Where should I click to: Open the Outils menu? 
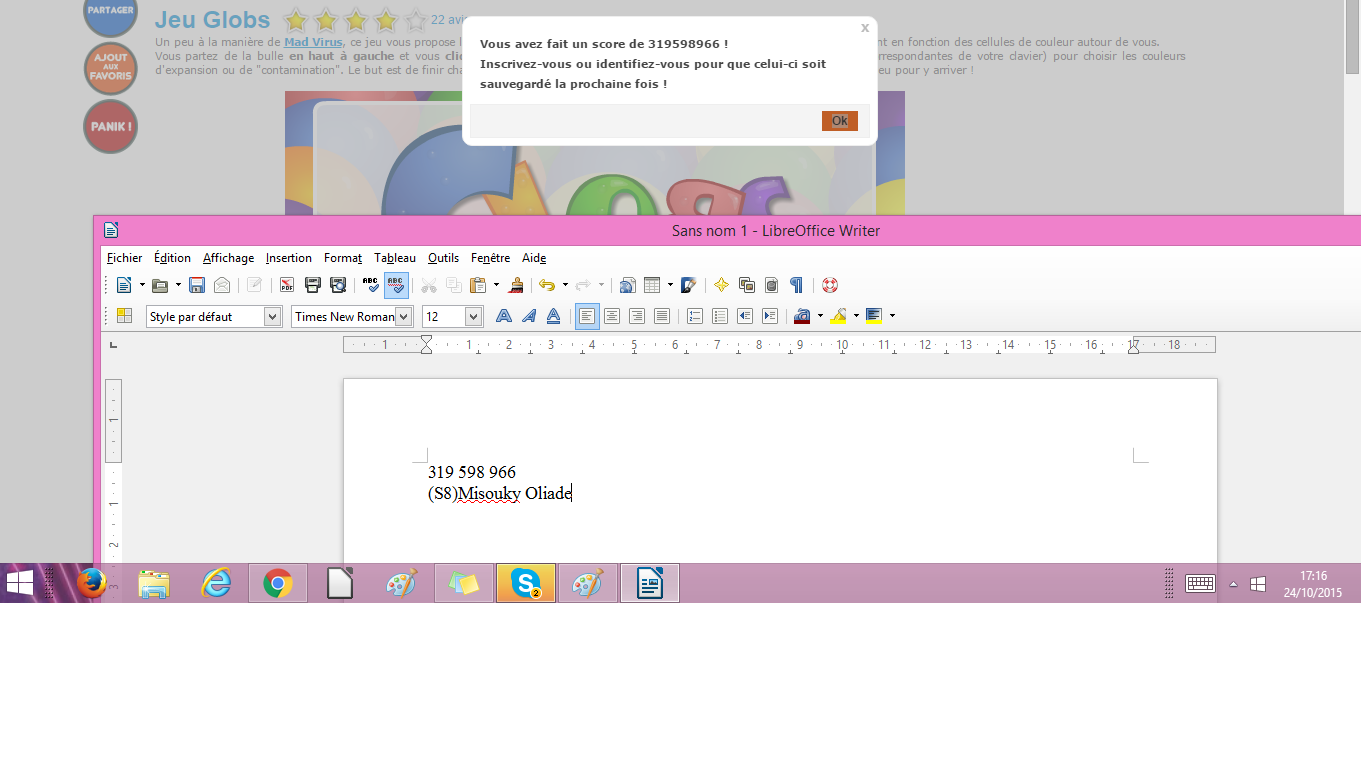point(443,258)
